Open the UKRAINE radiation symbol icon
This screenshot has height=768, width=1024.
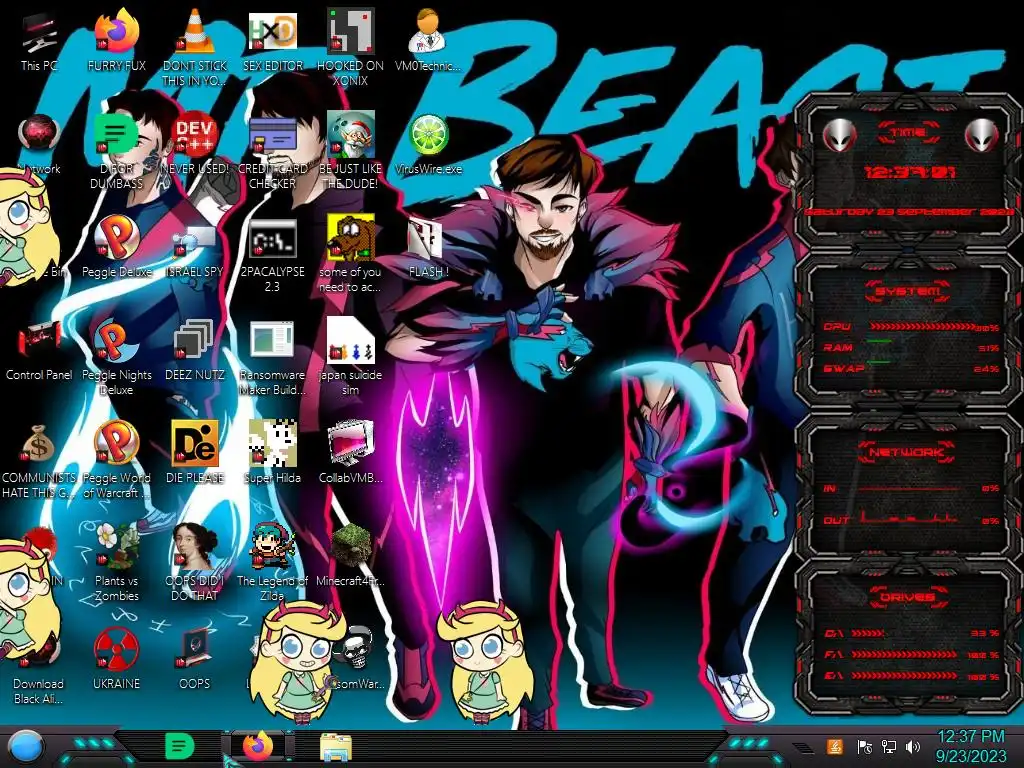[x=116, y=649]
